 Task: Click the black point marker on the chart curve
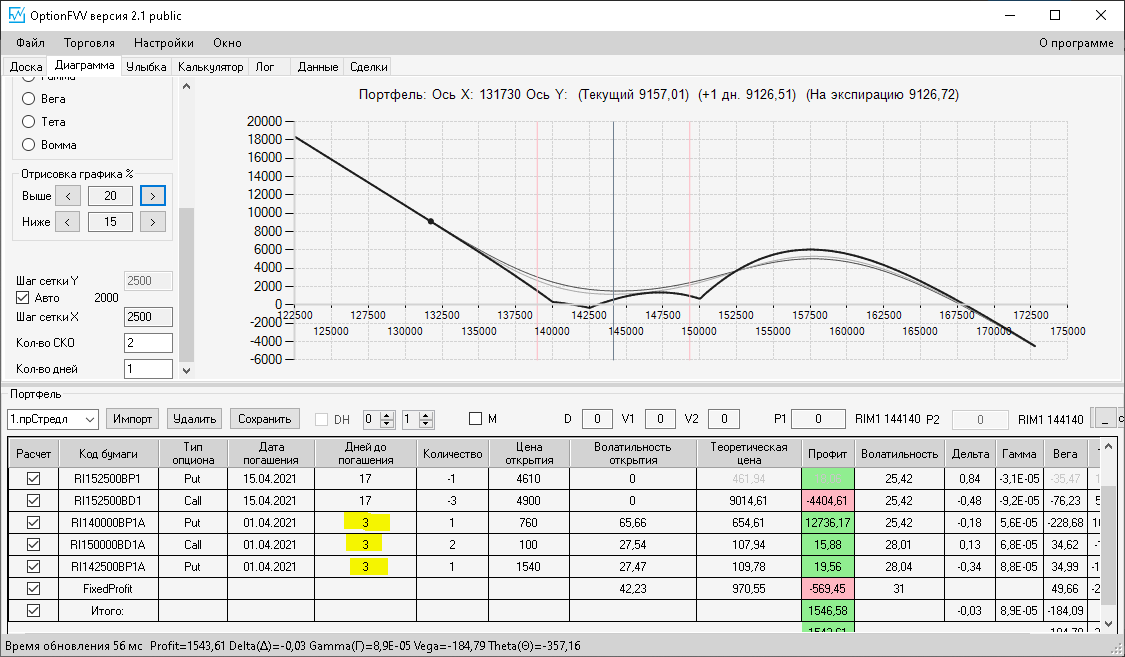pos(430,222)
